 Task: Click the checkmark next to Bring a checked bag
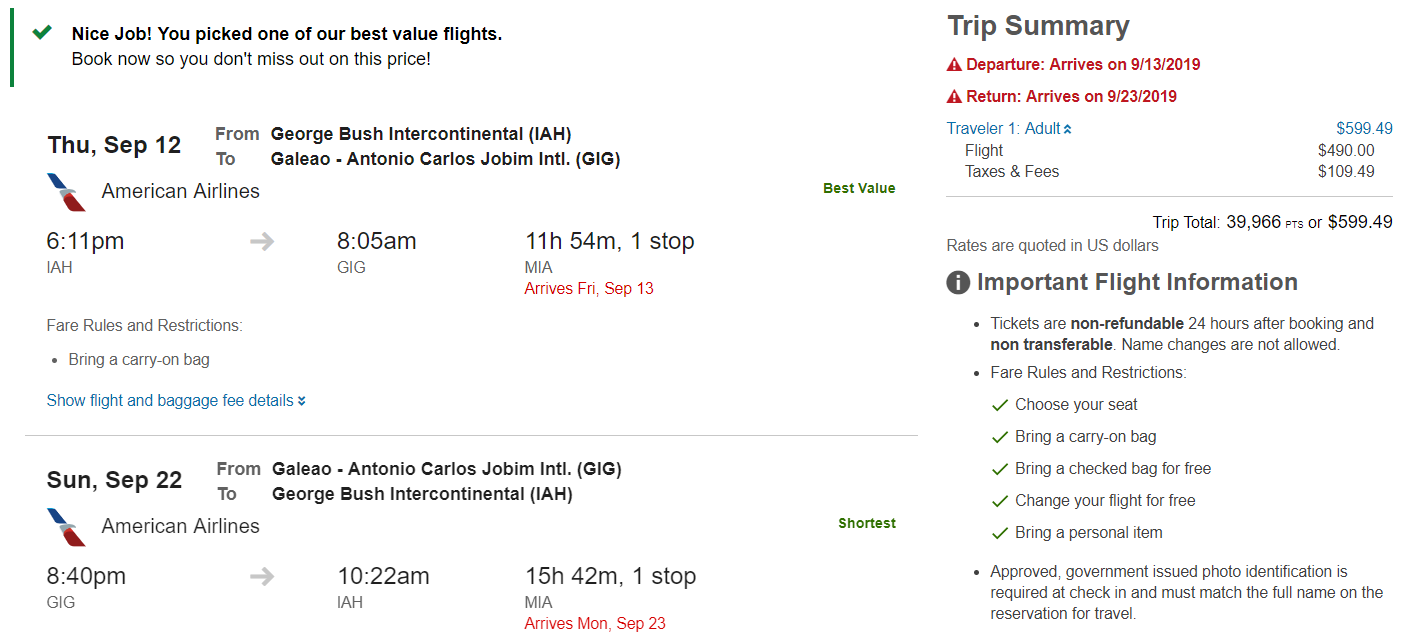tap(998, 469)
